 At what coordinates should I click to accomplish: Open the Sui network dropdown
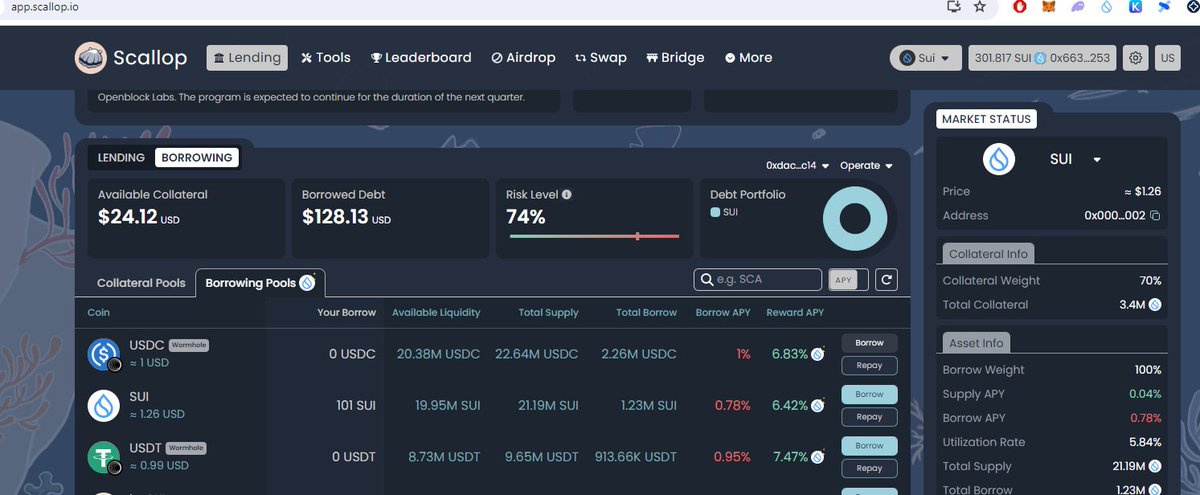[926, 58]
